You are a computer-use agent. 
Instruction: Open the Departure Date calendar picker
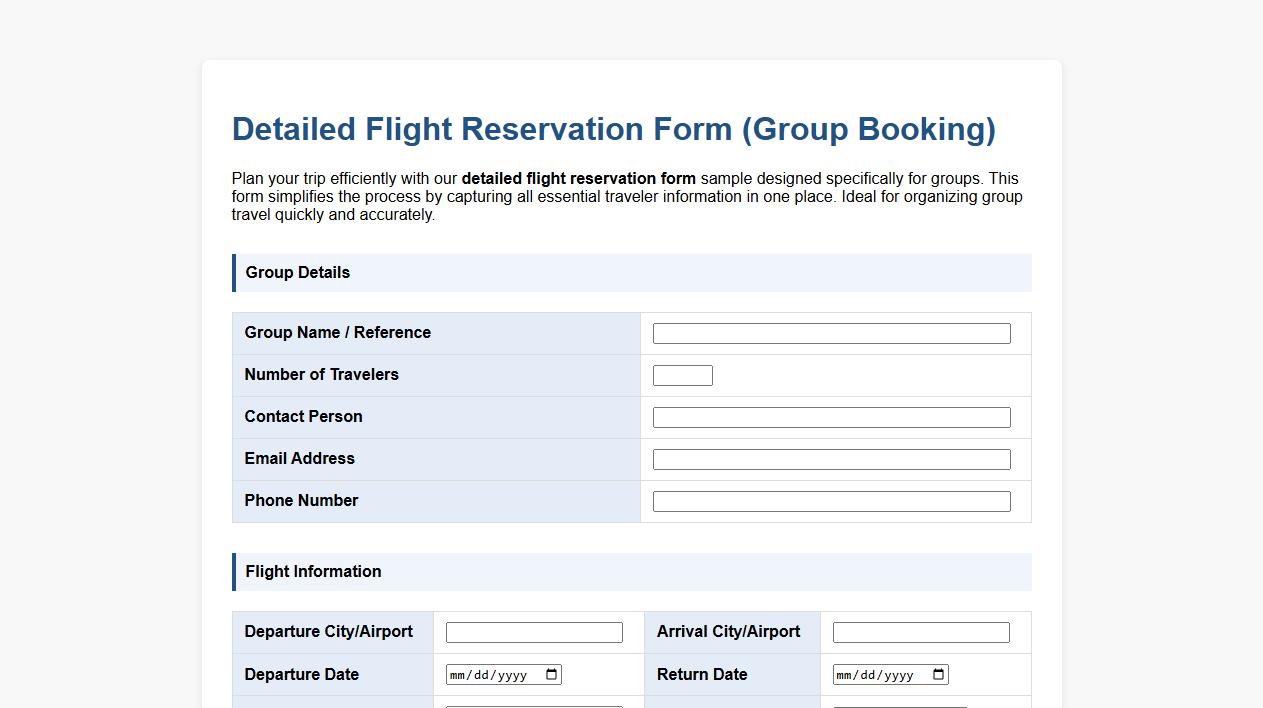pos(551,674)
